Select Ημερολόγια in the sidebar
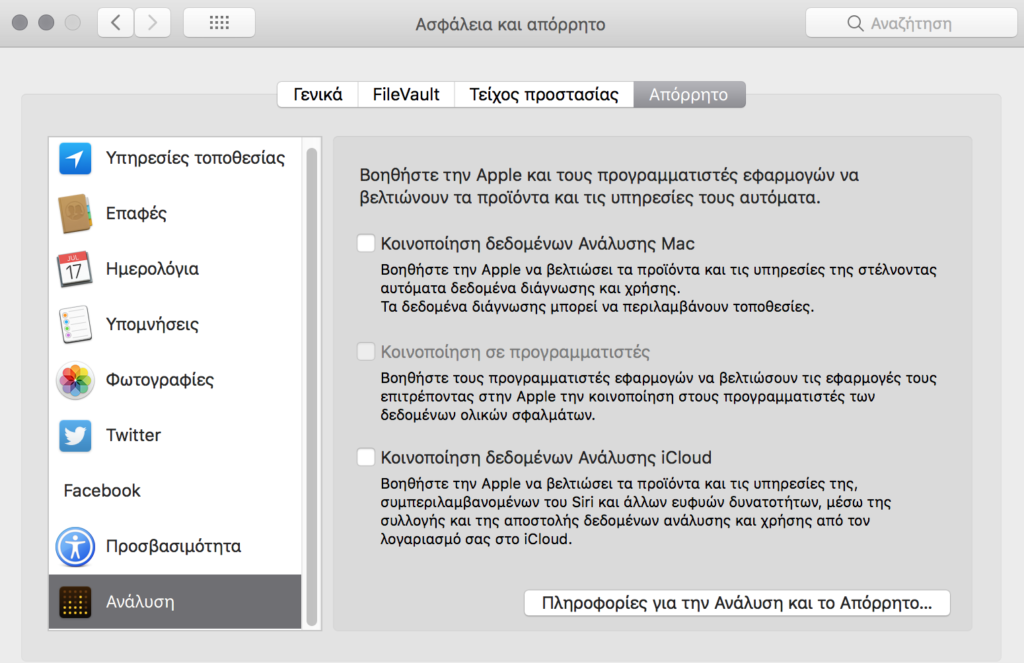 point(175,269)
